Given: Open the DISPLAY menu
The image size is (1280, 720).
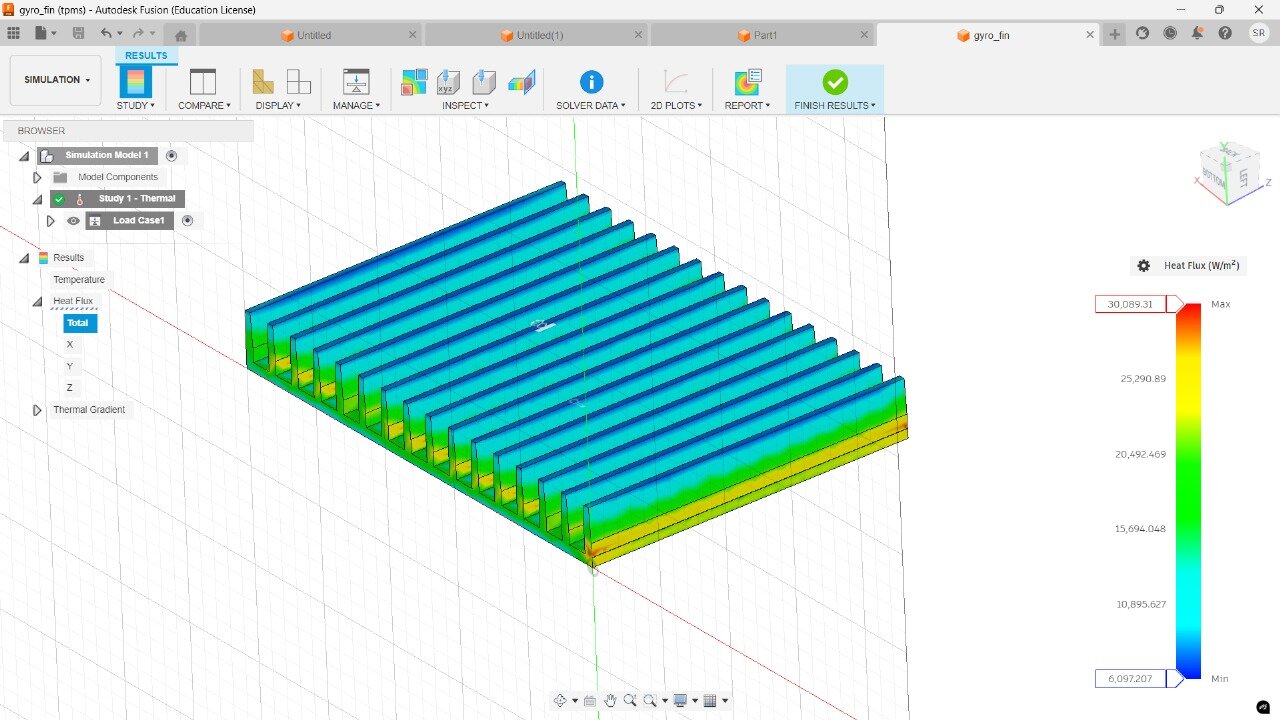Looking at the screenshot, I should coord(278,105).
